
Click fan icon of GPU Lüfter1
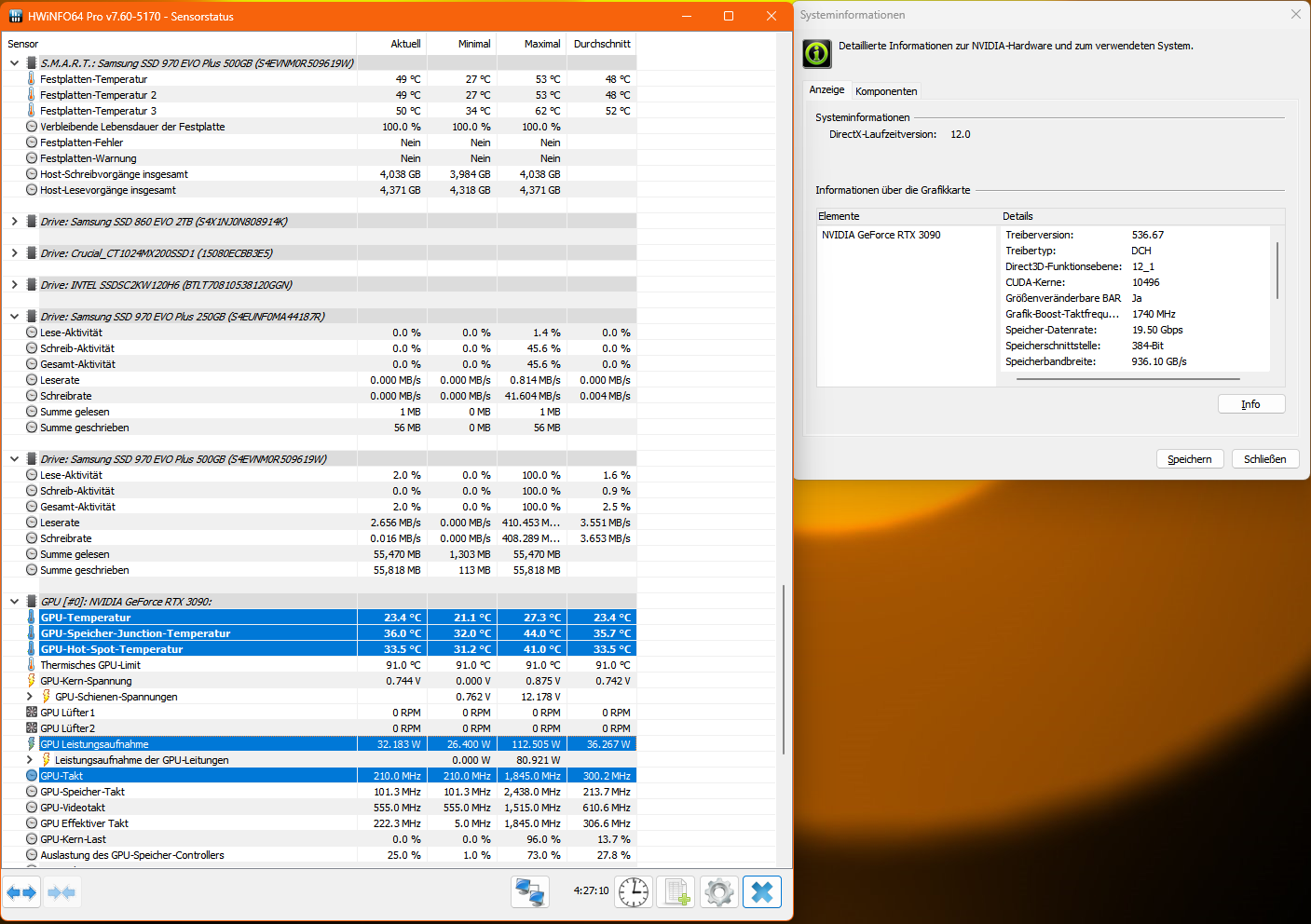pos(32,713)
